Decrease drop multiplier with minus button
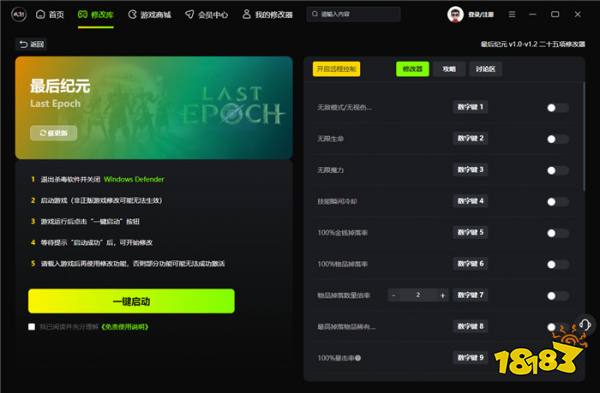This screenshot has width=600, height=393. (x=394, y=295)
